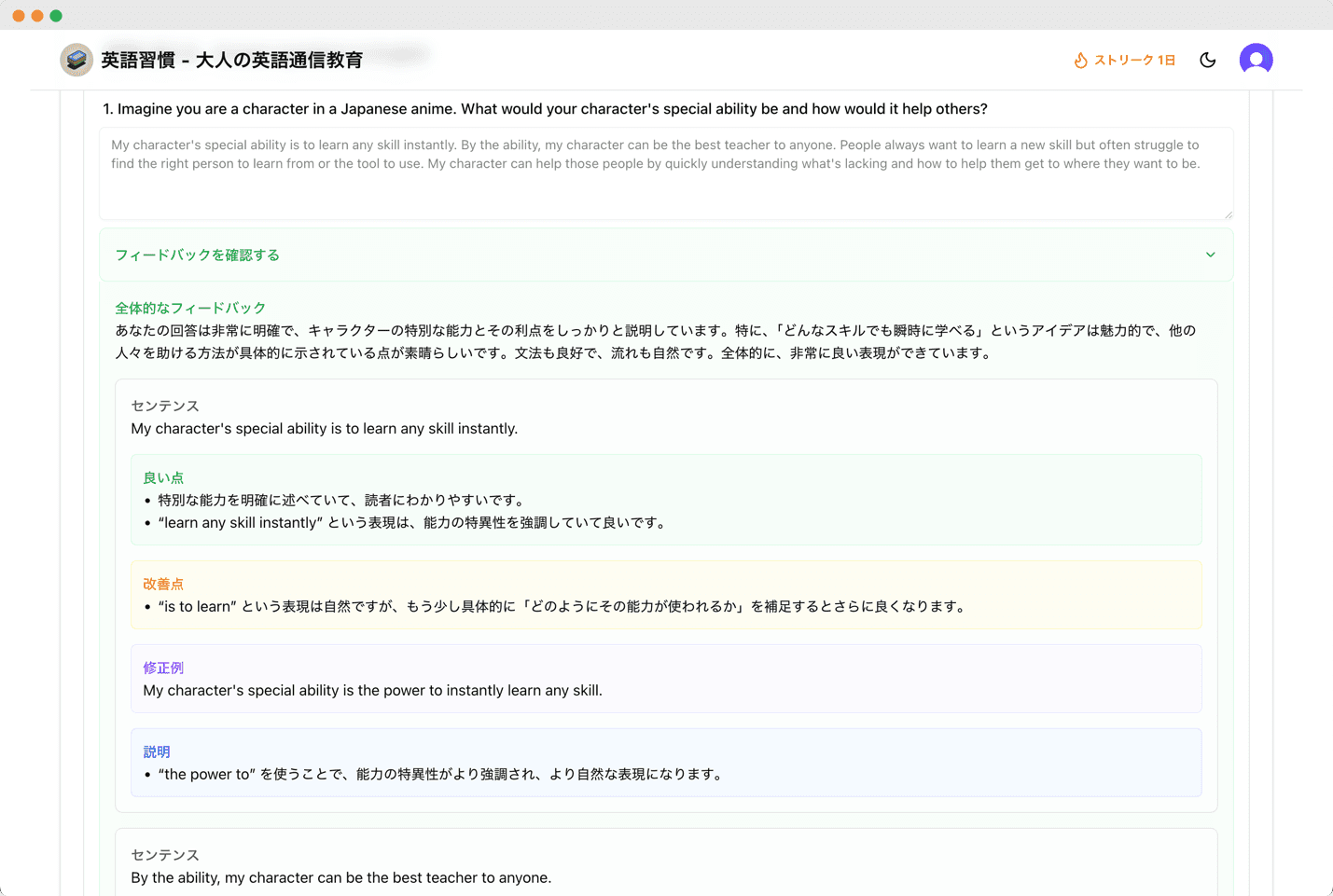
Task: Maximize the window with the green button
Action: [56, 16]
